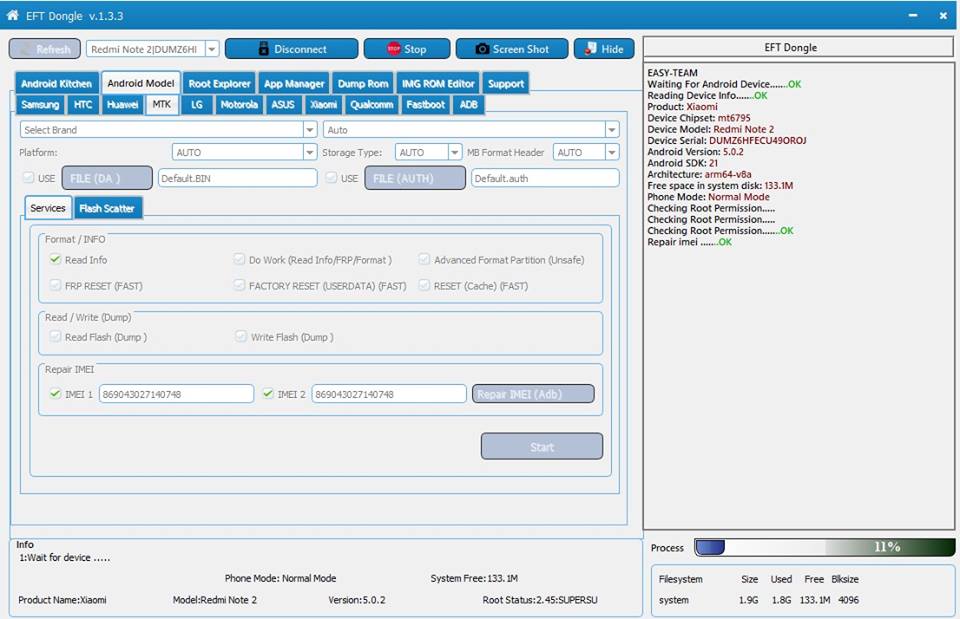Click the IMEI 2 number field
This screenshot has height=619, width=960.
click(389, 394)
